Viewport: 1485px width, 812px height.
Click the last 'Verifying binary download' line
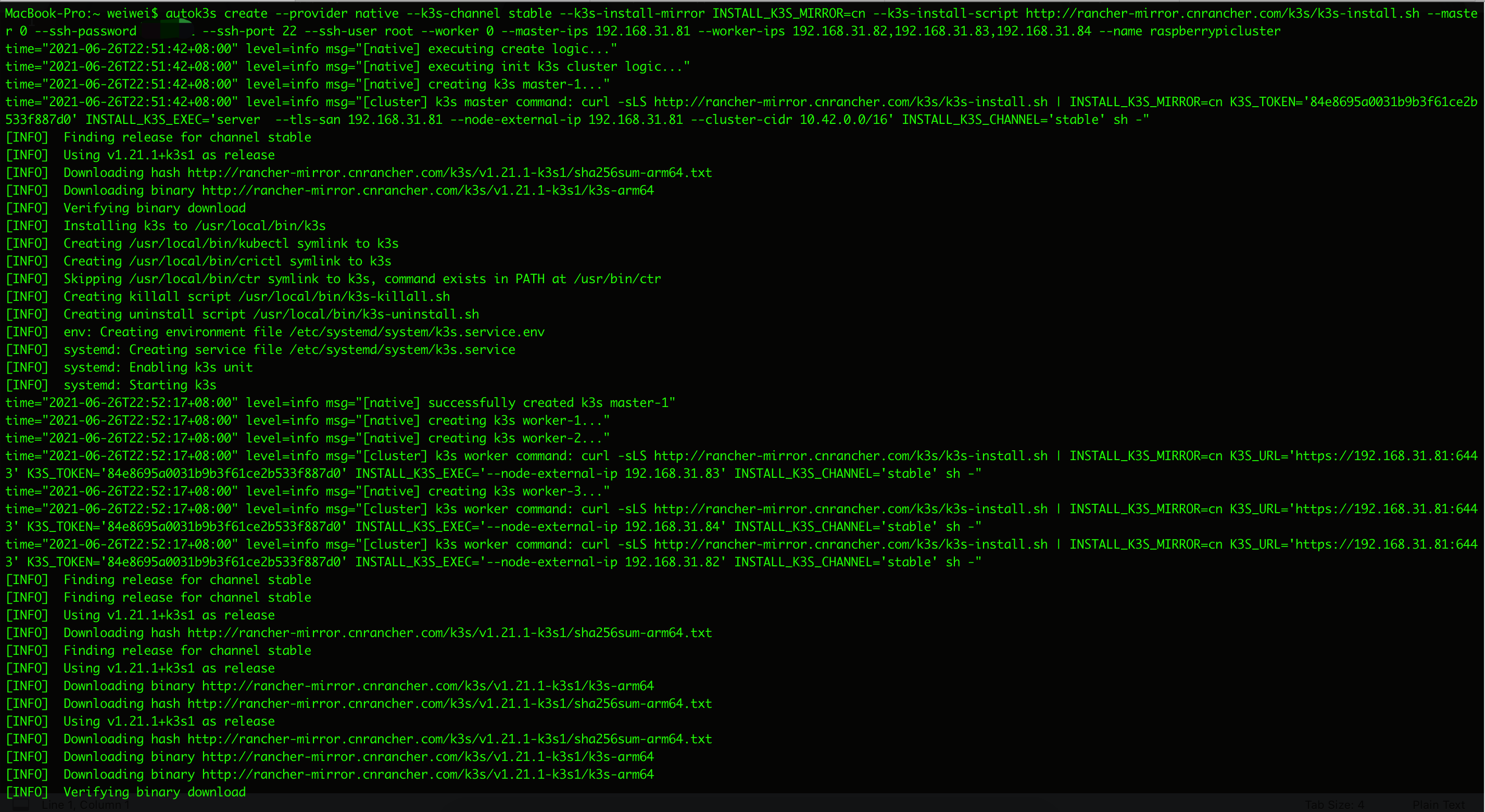(x=155, y=792)
